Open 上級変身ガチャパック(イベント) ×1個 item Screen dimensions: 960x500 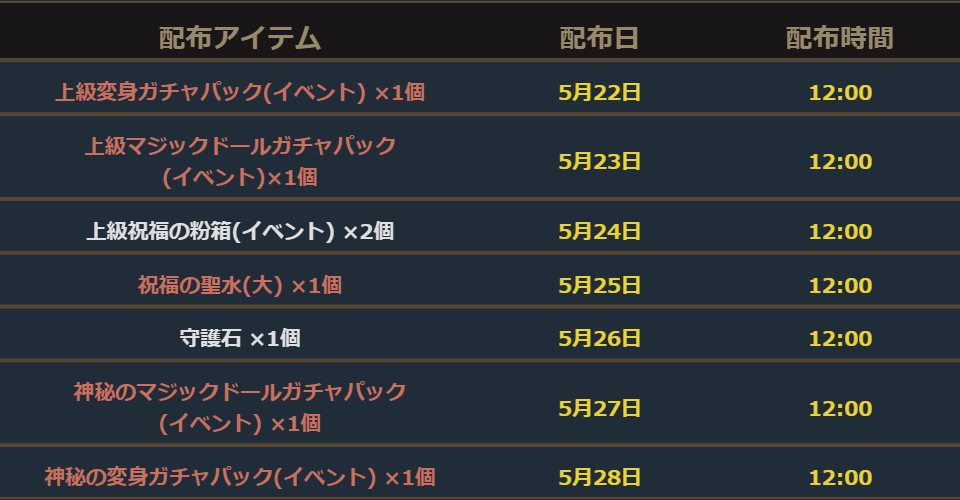240,93
